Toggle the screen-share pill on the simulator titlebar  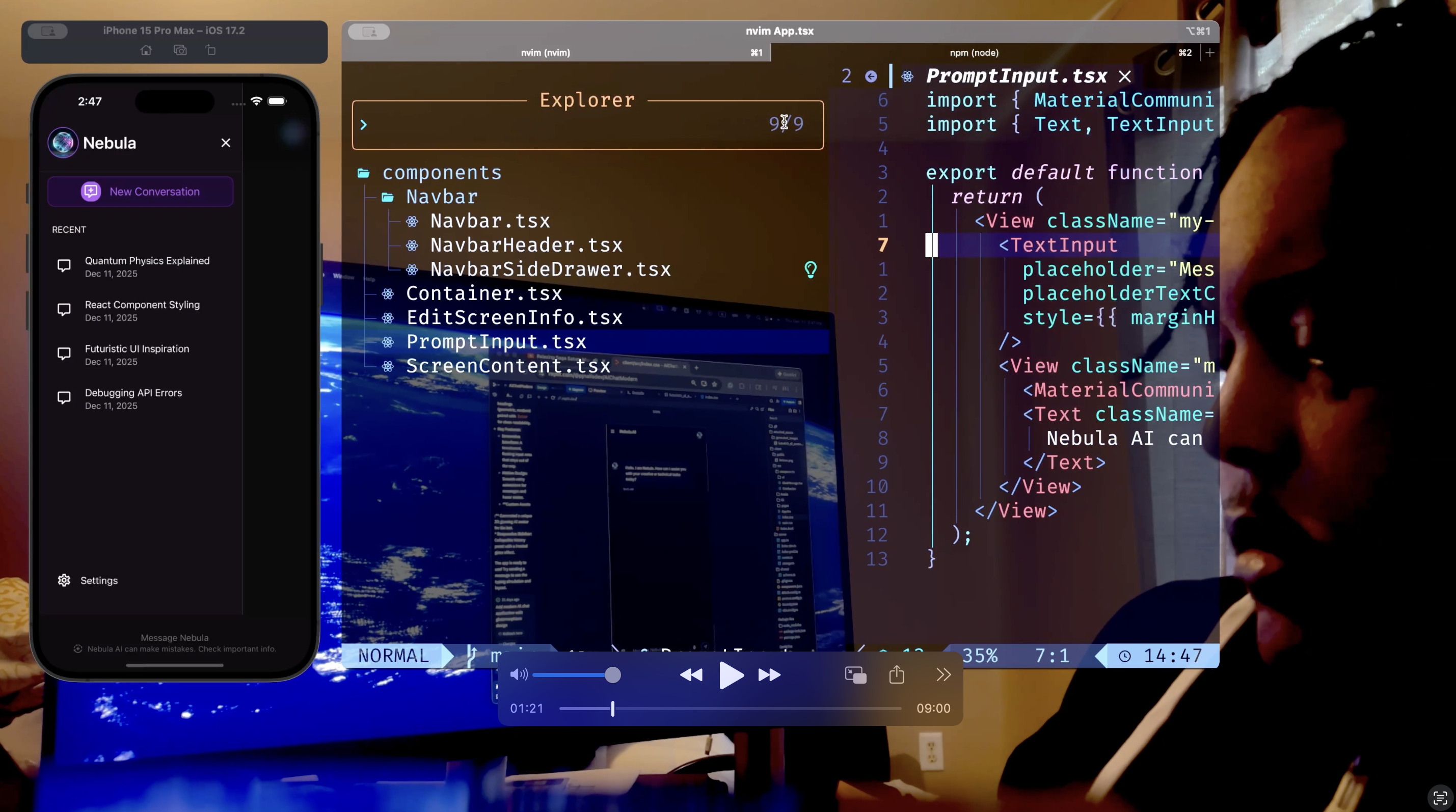pos(47,31)
